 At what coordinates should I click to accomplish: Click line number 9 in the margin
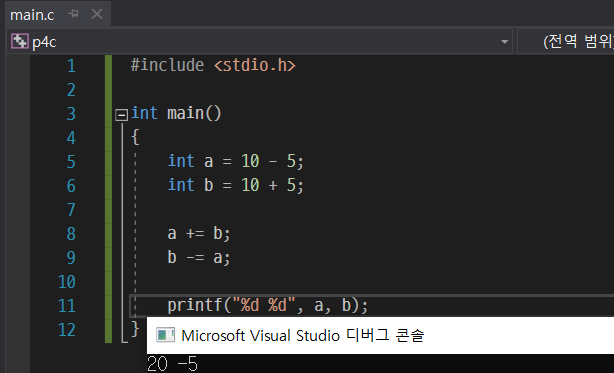click(x=71, y=258)
